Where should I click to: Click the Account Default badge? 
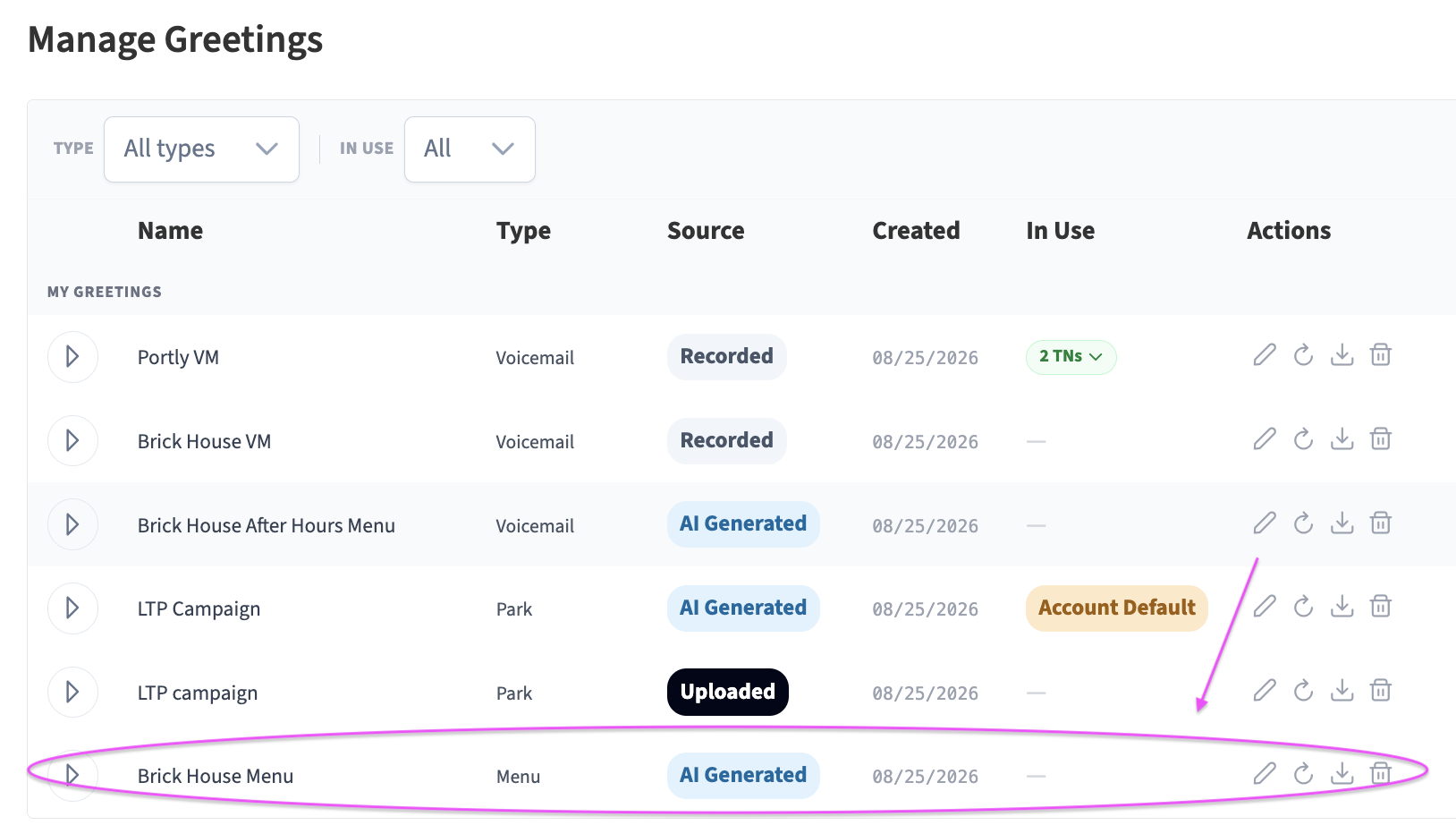[1117, 608]
